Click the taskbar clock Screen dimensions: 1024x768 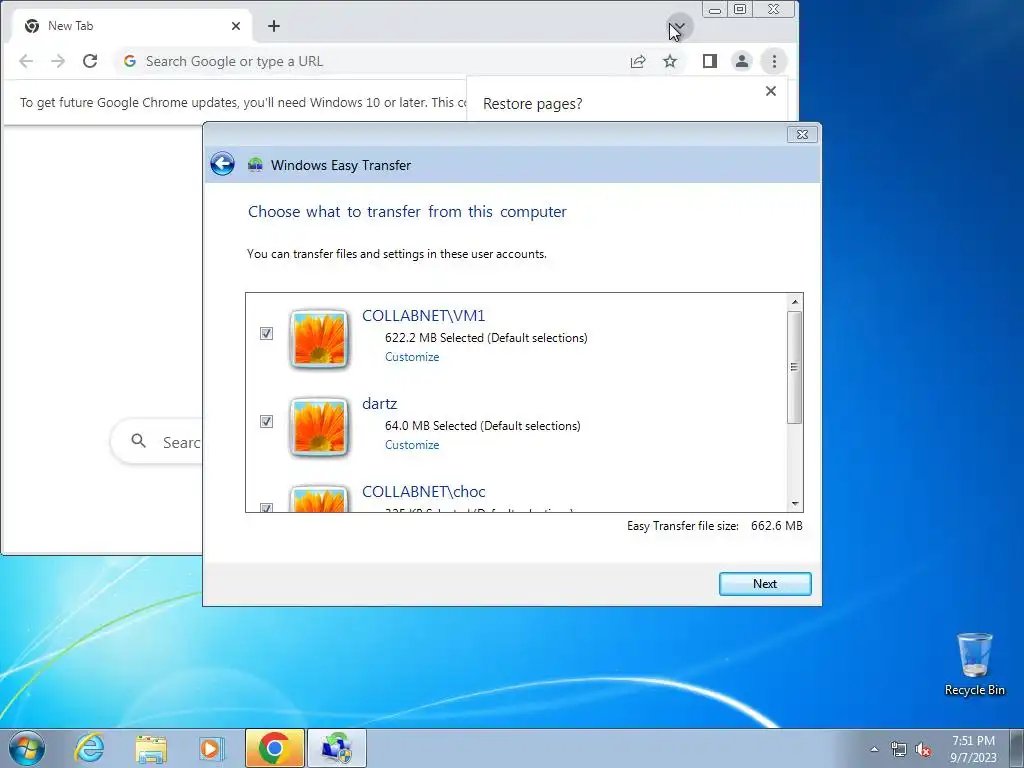tap(973, 749)
